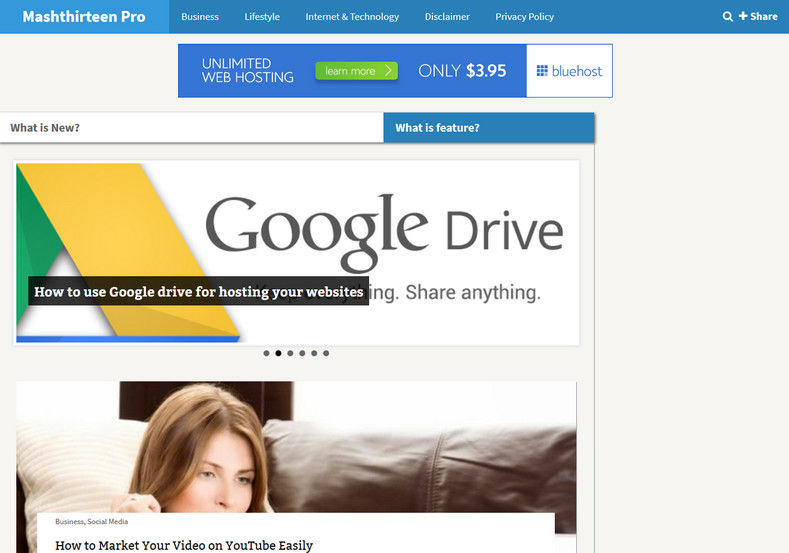The width and height of the screenshot is (789, 553).
Task: Click ONLY $3.95 text in banner
Action: coord(462,71)
